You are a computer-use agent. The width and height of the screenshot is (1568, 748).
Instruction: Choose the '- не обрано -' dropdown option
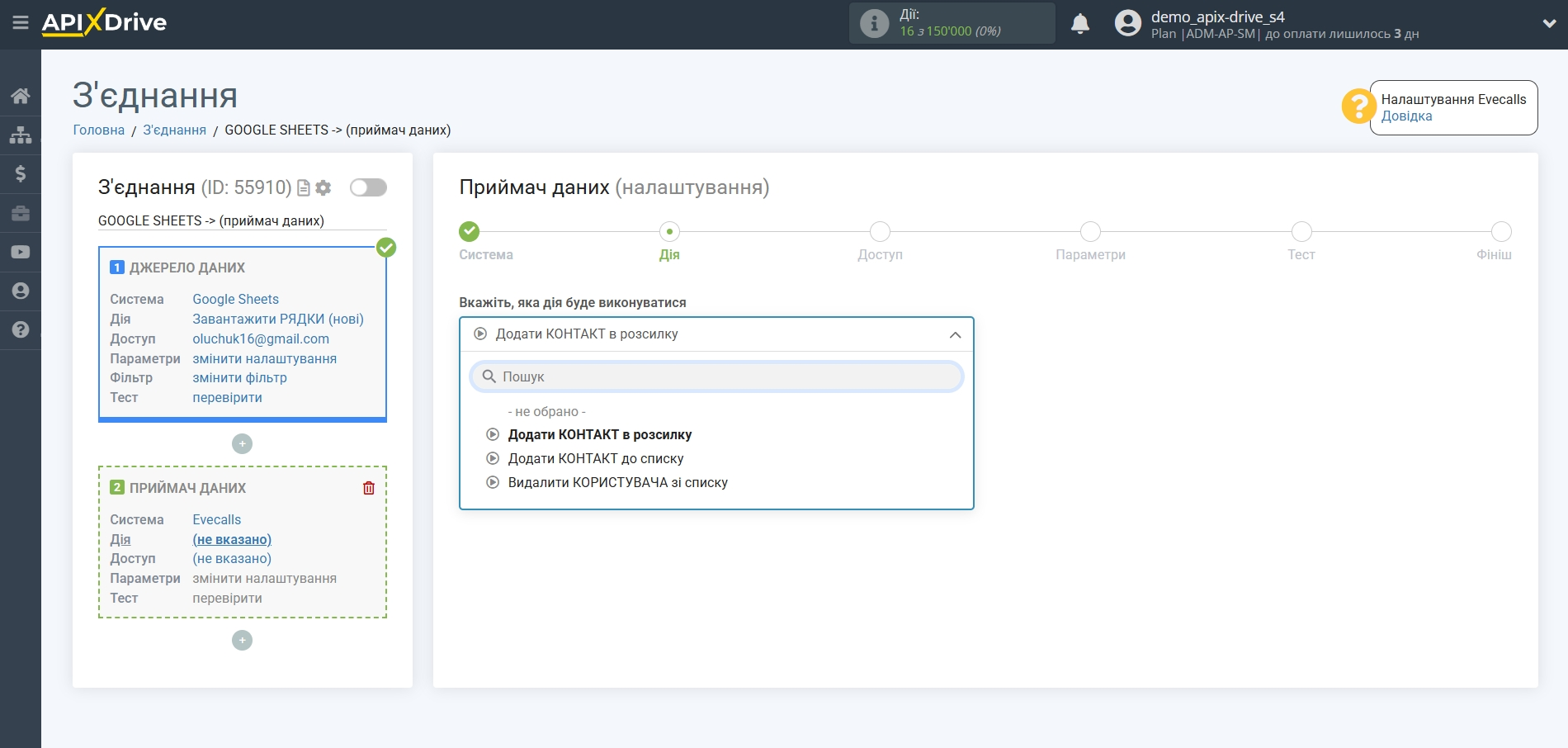point(546,411)
